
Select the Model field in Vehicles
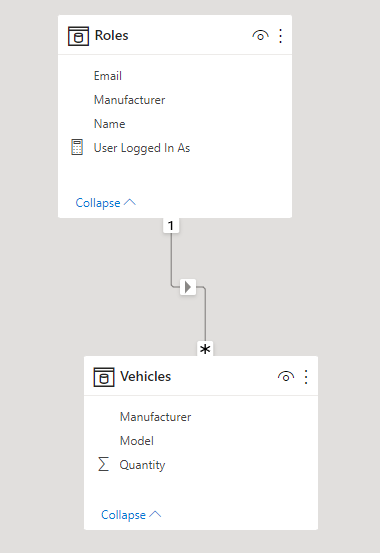click(x=137, y=441)
